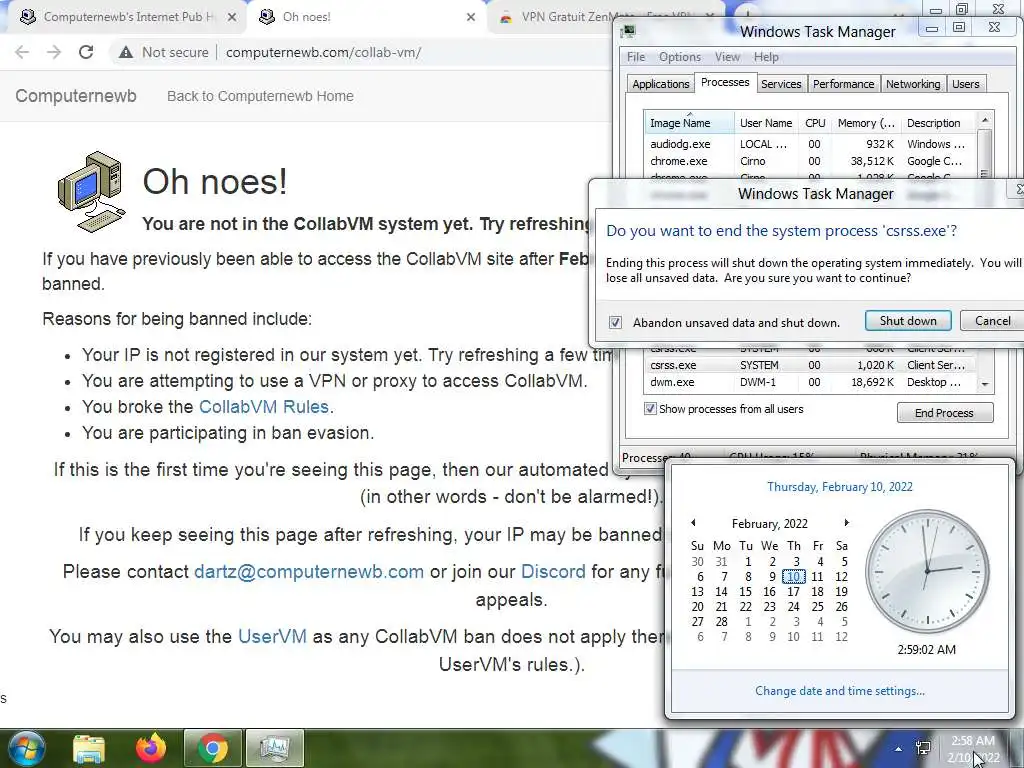This screenshot has width=1024, height=768.
Task: Select audiodg.exe process row
Action: click(x=810, y=144)
